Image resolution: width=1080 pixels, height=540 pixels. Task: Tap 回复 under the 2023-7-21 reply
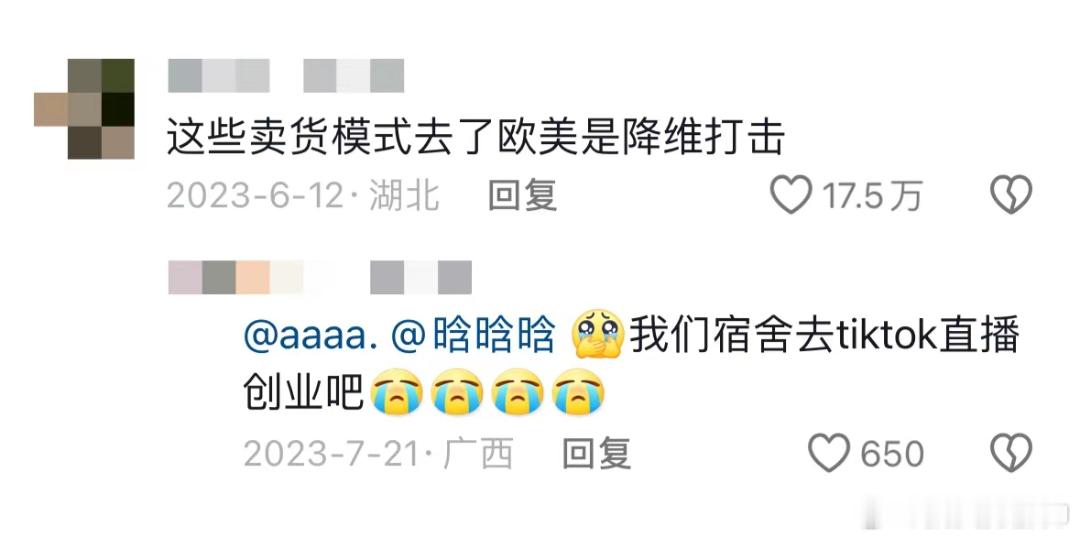596,454
